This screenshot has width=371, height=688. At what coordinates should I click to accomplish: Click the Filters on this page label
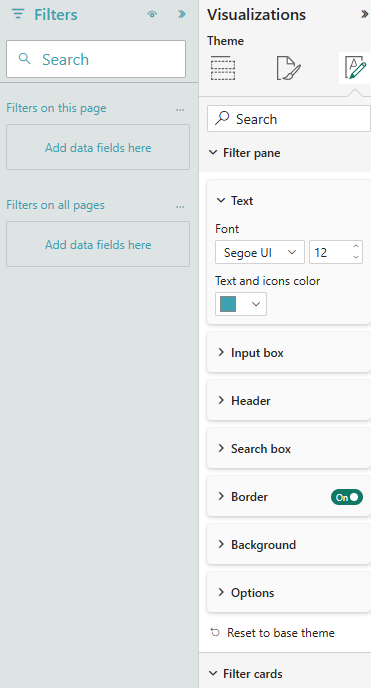coord(56,108)
